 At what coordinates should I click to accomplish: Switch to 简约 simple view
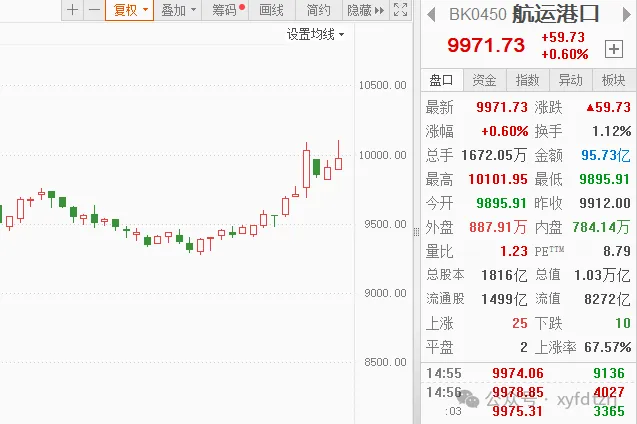(318, 10)
